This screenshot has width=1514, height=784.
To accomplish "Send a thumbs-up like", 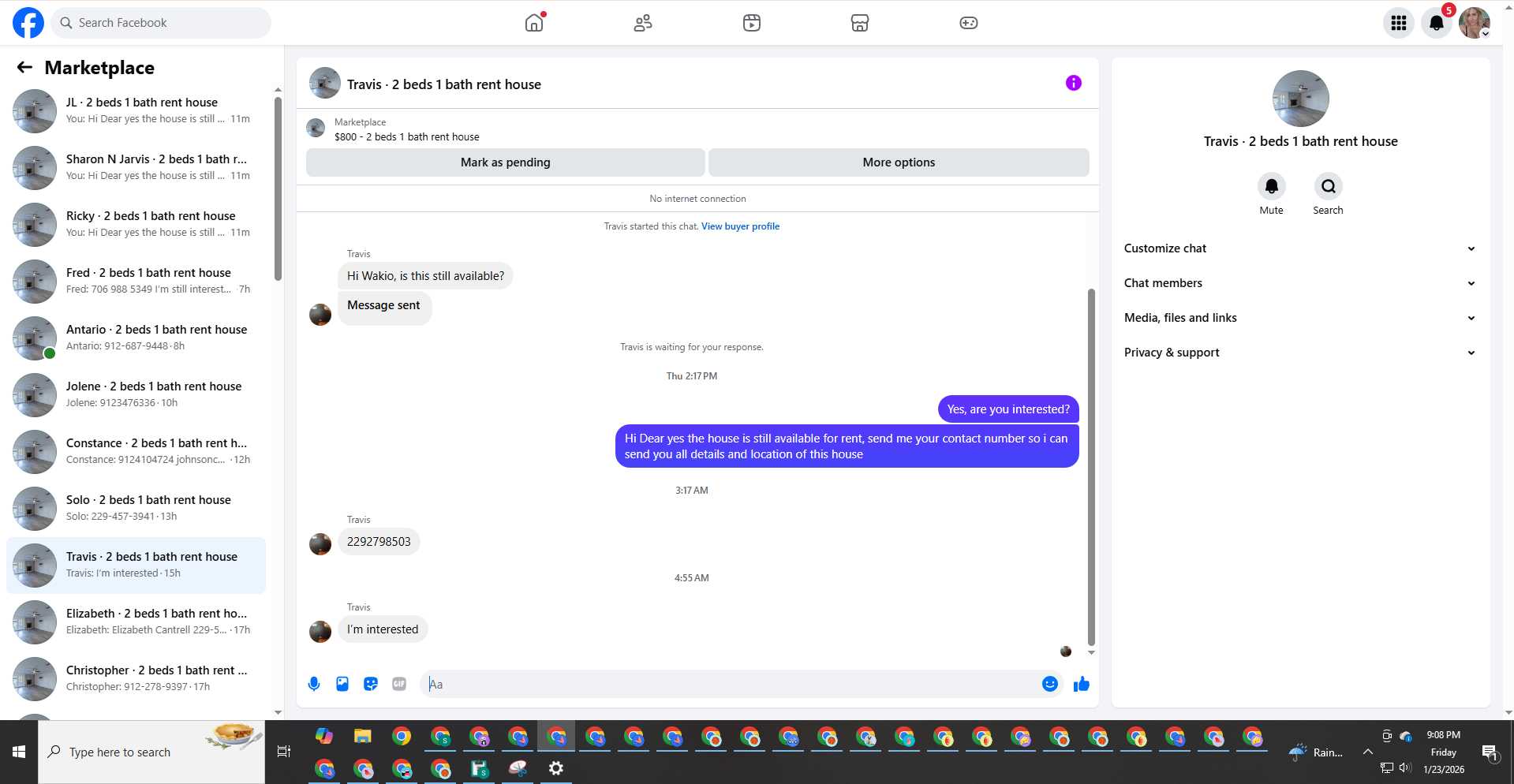I will (1082, 684).
